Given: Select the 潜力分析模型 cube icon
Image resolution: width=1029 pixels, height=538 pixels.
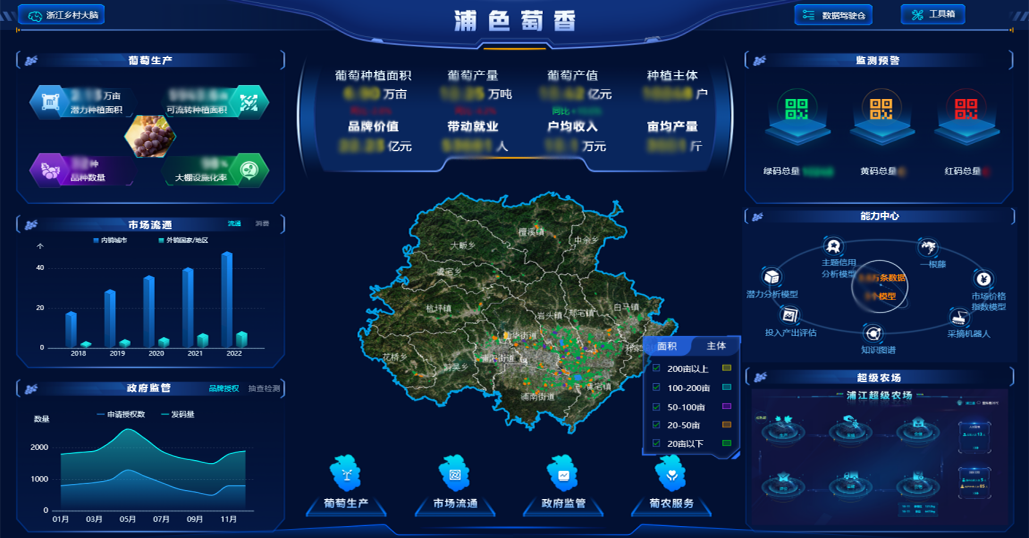Looking at the screenshot, I should [x=771, y=277].
